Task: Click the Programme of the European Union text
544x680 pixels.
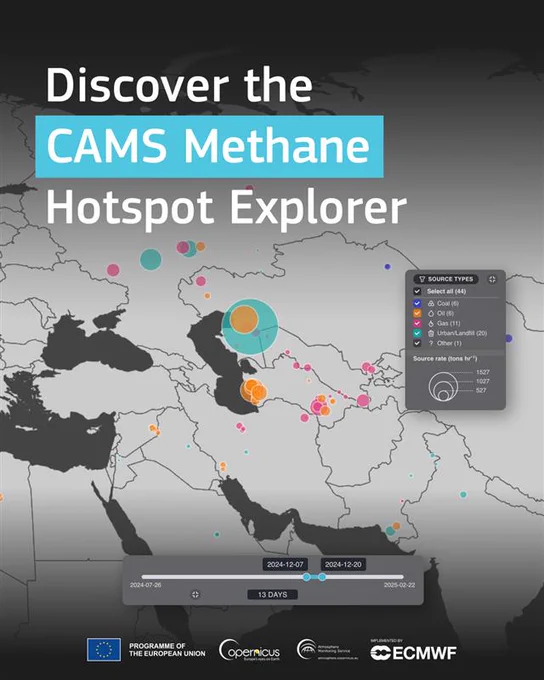Action: [x=167, y=649]
